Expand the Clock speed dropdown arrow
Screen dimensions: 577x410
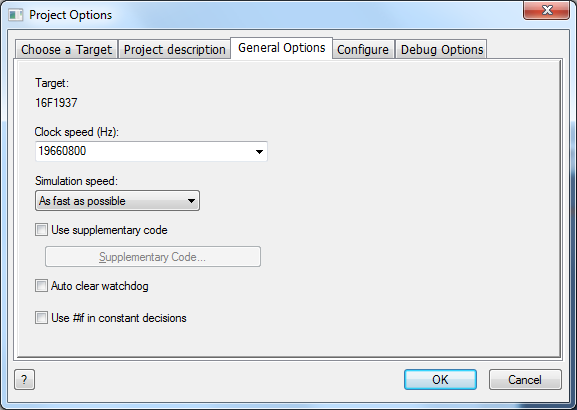pos(259,152)
